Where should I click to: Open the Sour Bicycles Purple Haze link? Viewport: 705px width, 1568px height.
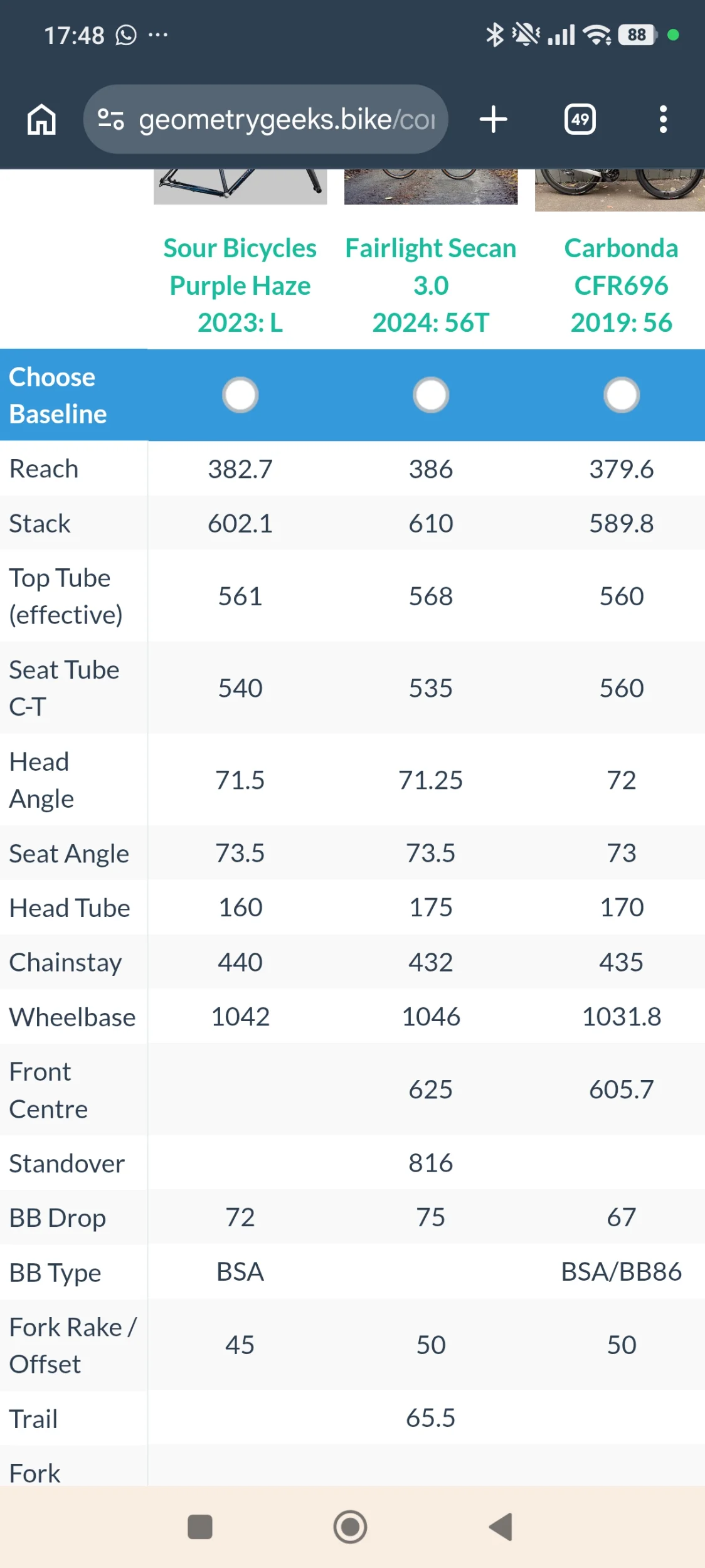point(240,285)
